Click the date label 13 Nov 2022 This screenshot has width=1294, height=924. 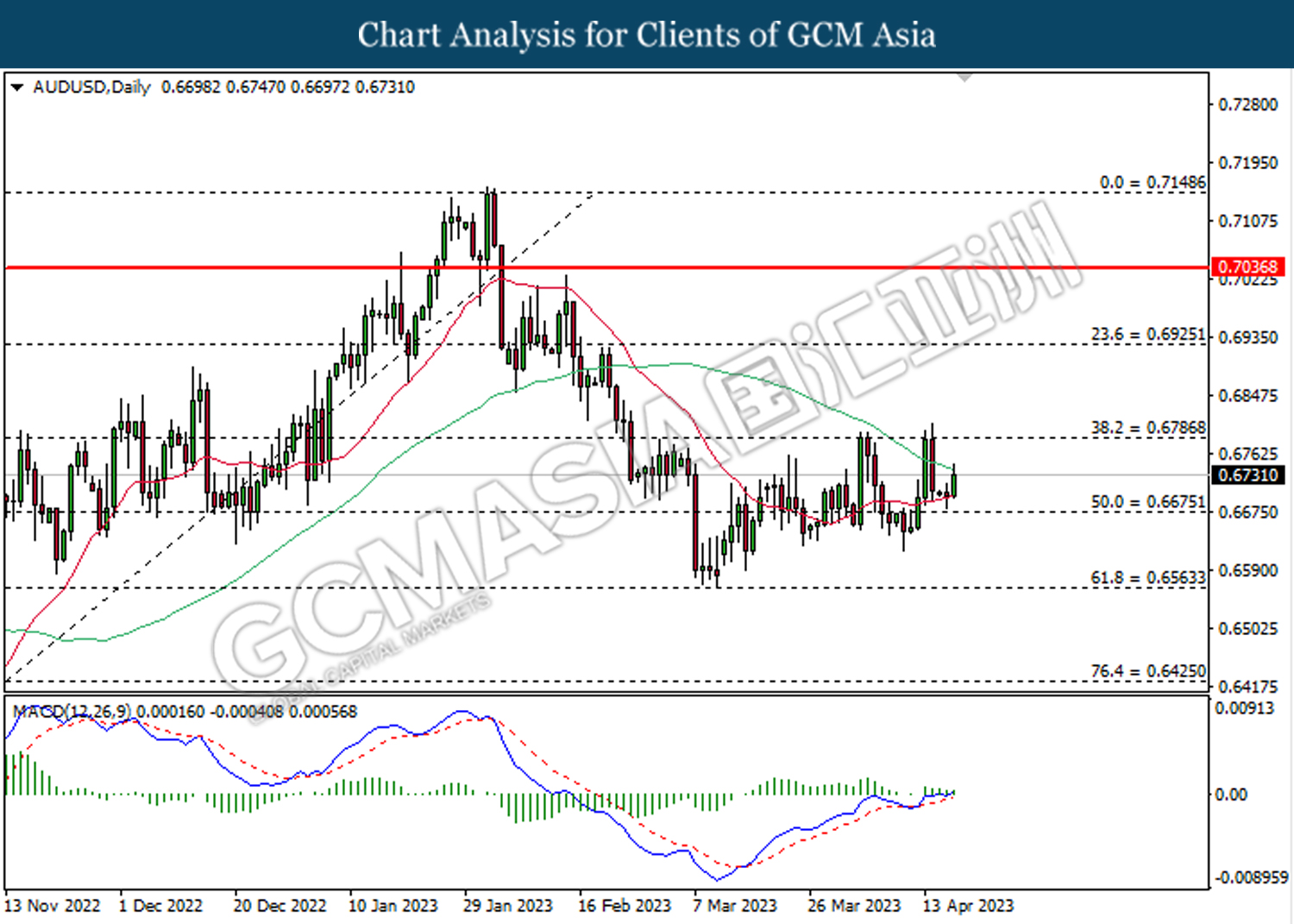click(x=53, y=906)
